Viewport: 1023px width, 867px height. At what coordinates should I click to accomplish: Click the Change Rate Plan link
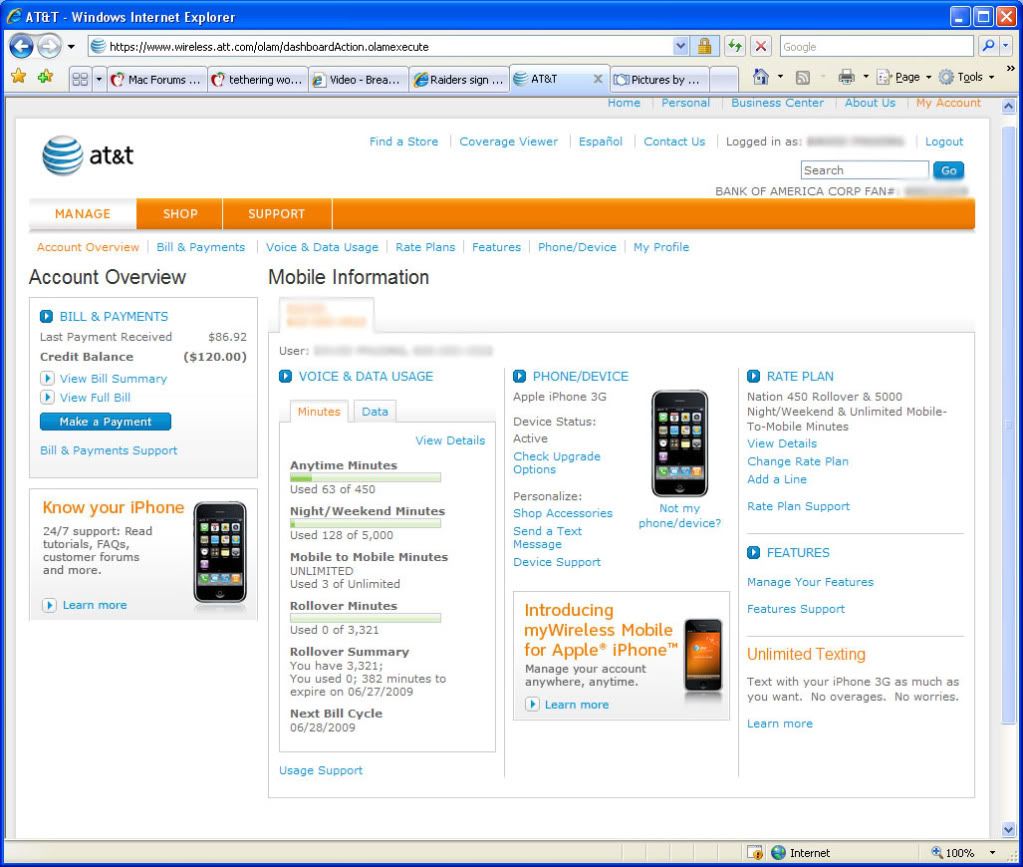798,461
